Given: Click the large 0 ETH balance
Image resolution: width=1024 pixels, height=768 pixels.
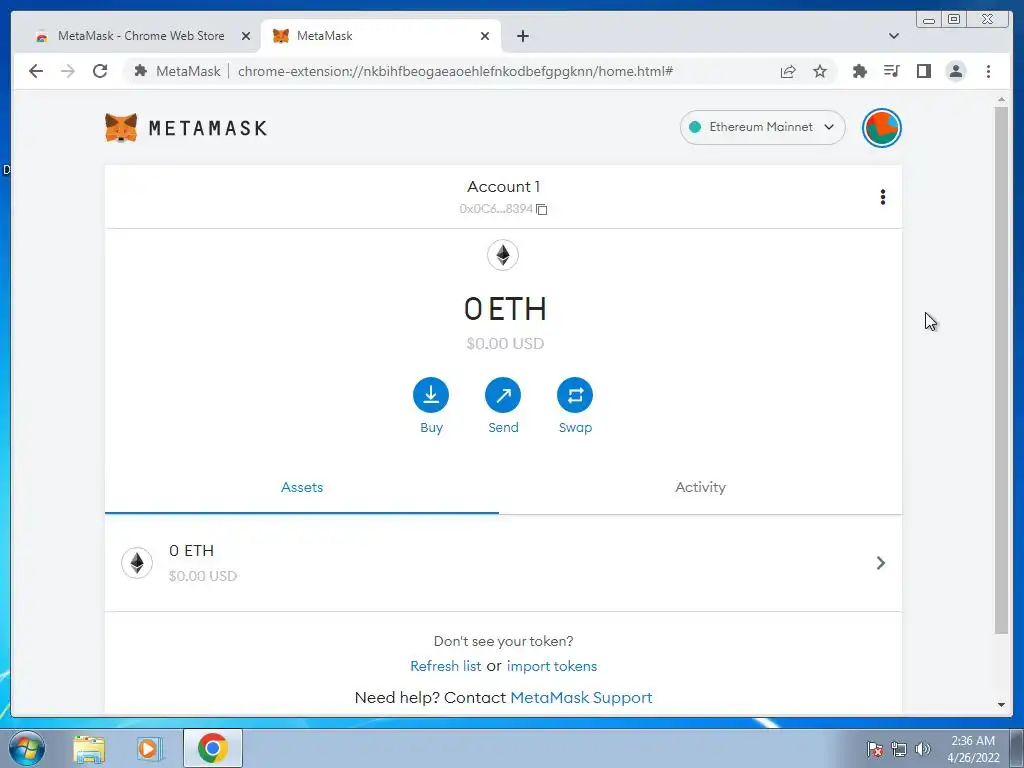Looking at the screenshot, I should (x=505, y=309).
